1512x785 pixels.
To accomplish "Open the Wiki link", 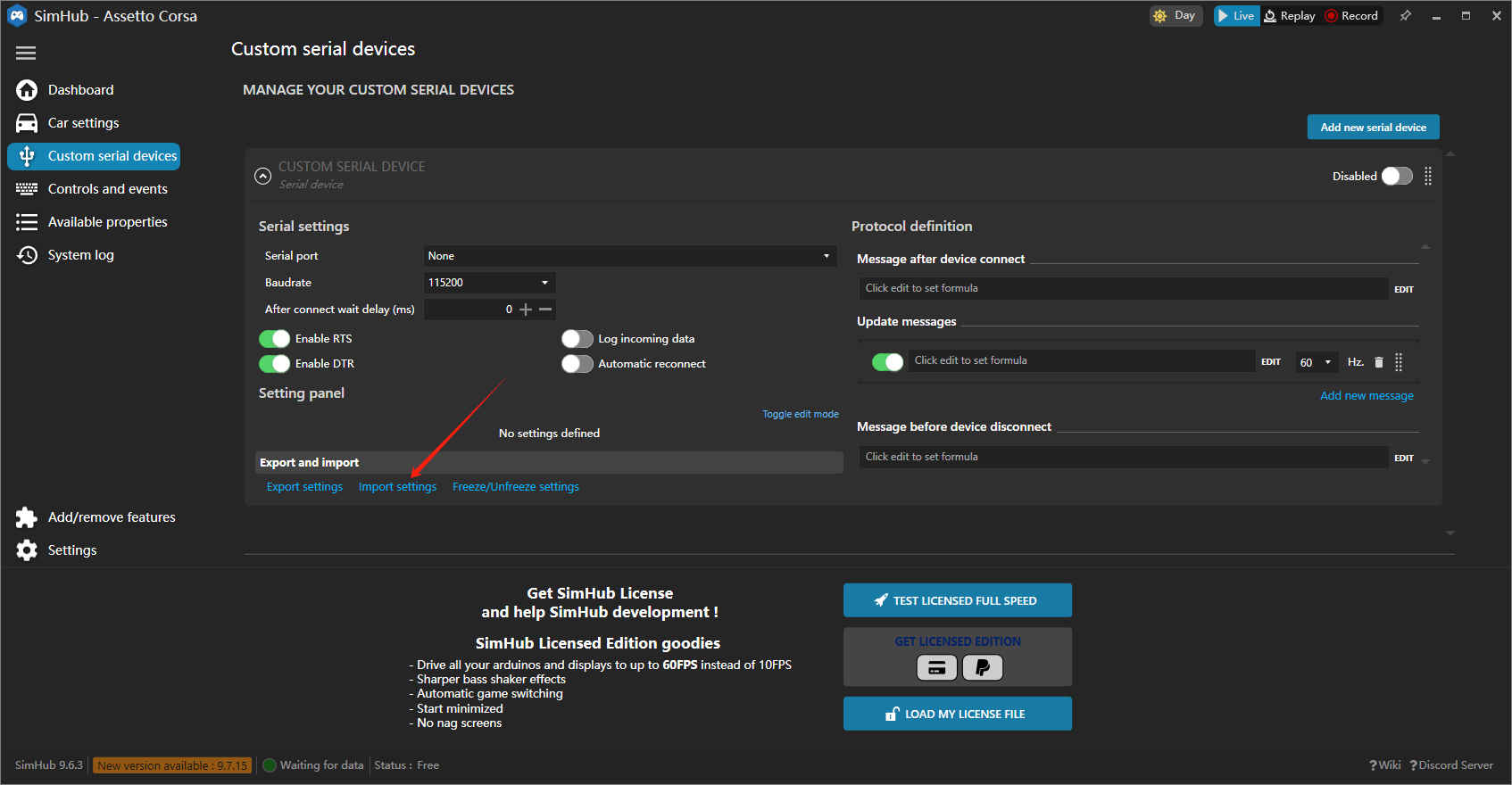I will point(1385,765).
